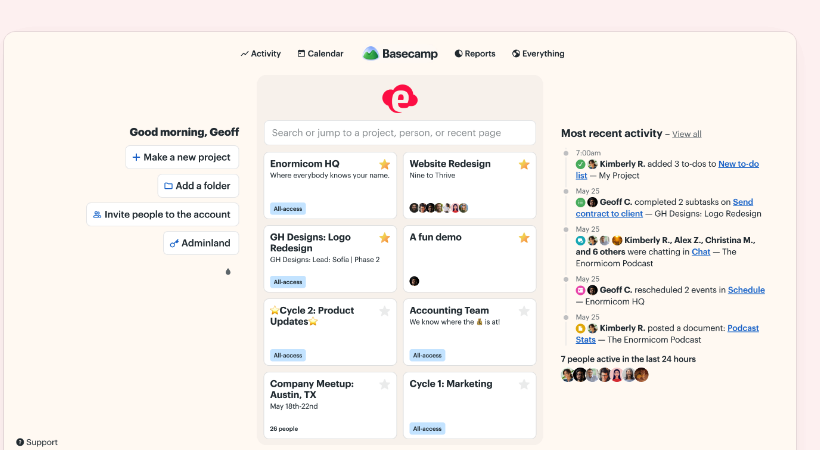820x450 pixels.
Task: Click the question mark icon next to Support
Action: click(x=20, y=442)
